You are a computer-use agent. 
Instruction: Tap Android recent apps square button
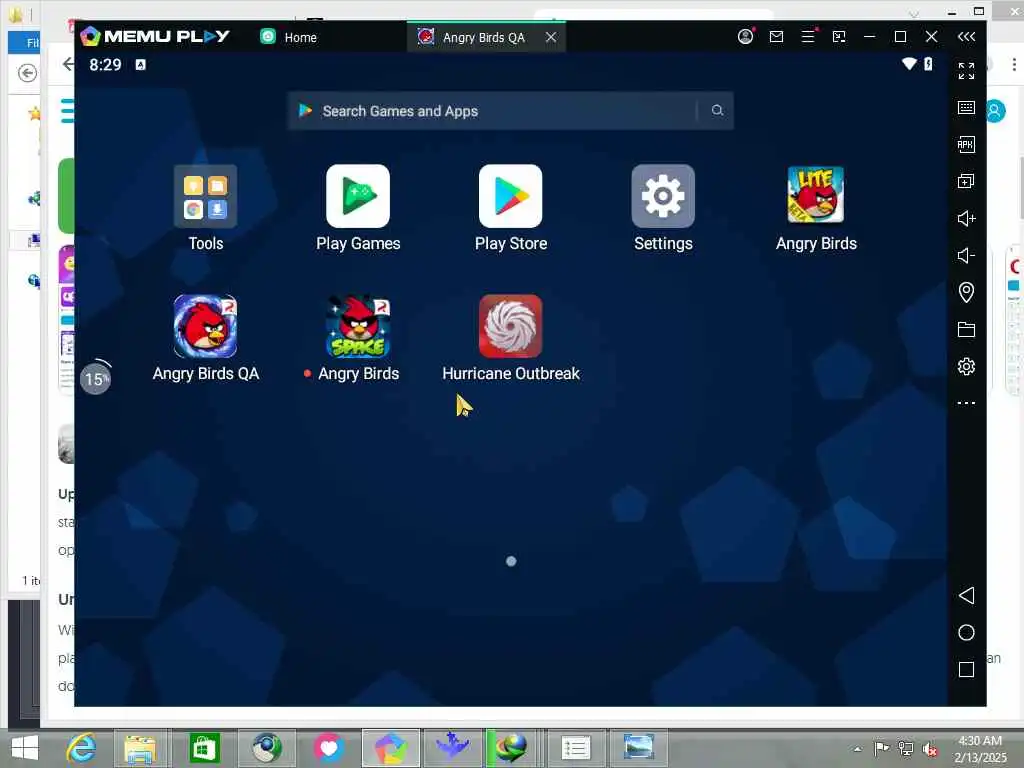967,669
